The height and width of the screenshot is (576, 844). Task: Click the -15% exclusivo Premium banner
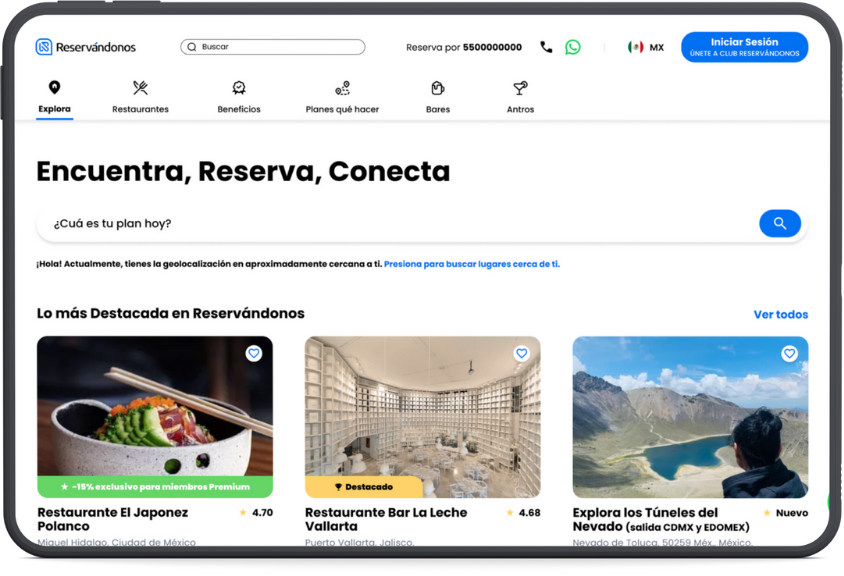click(155, 487)
